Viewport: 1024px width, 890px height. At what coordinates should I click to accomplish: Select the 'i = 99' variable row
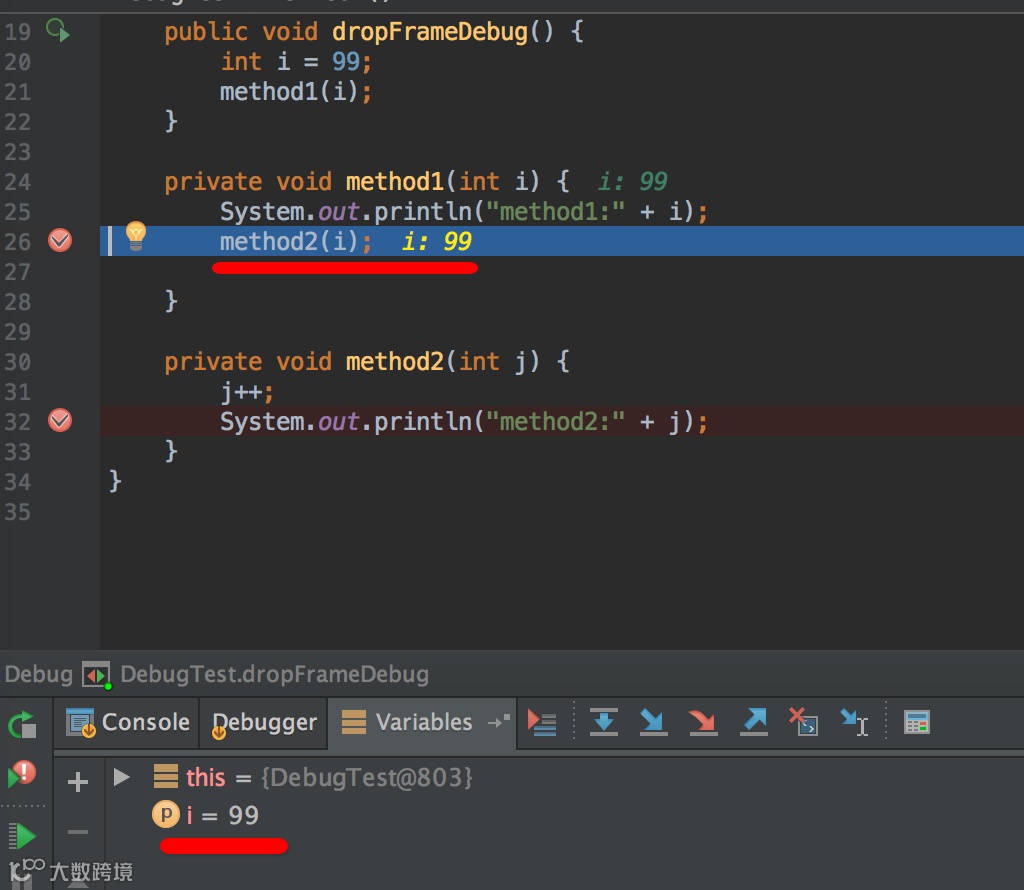coord(565,815)
